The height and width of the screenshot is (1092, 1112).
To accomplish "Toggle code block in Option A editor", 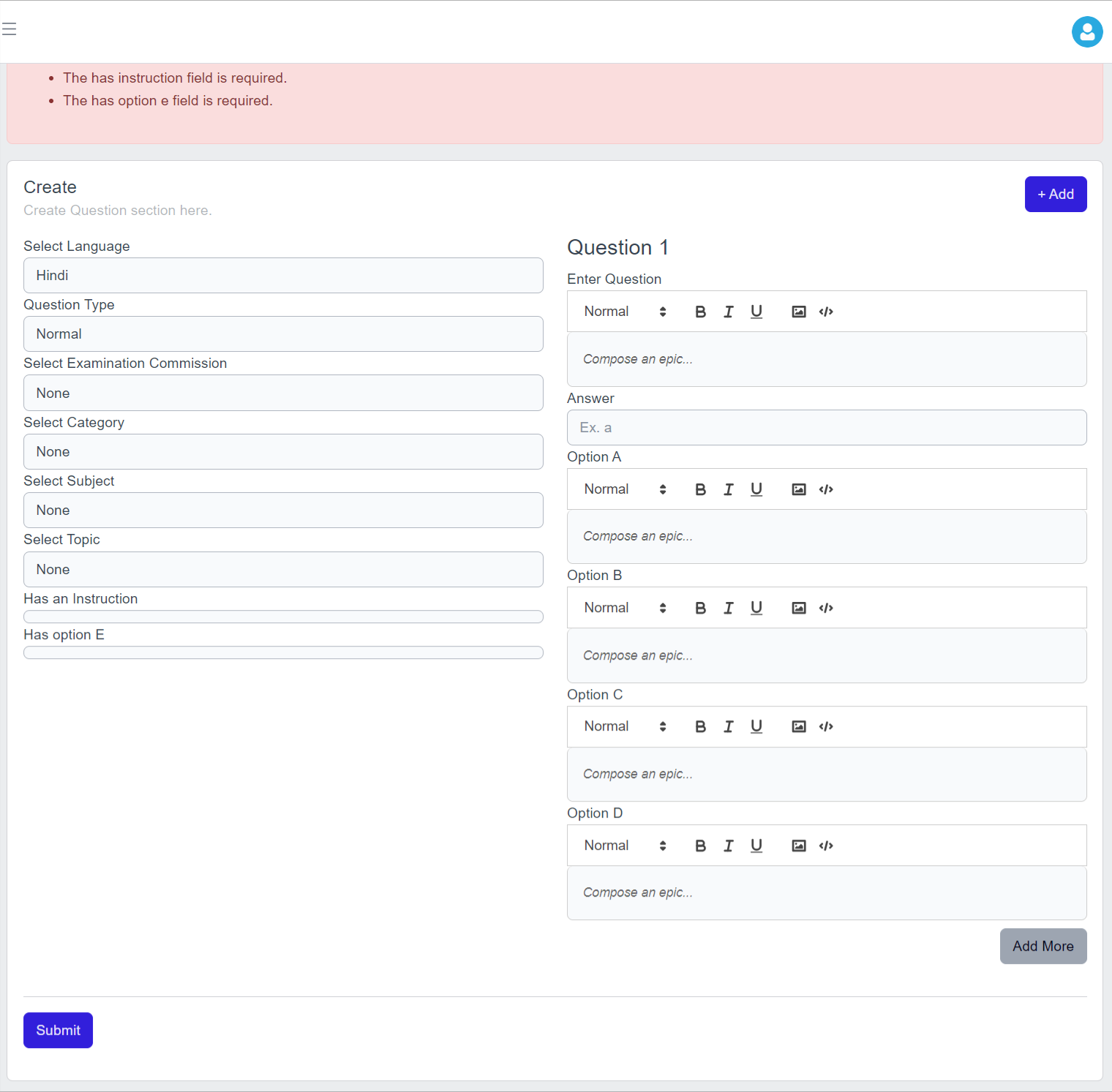I will 826,490.
